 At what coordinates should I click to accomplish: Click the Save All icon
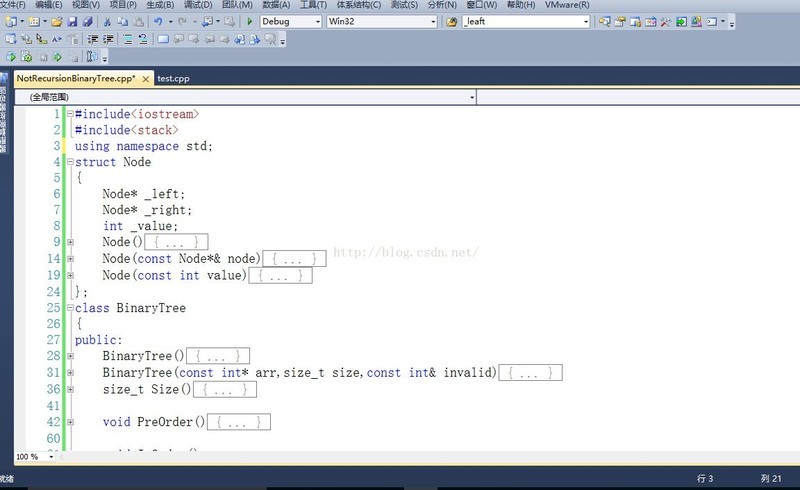pyautogui.click(x=88, y=21)
